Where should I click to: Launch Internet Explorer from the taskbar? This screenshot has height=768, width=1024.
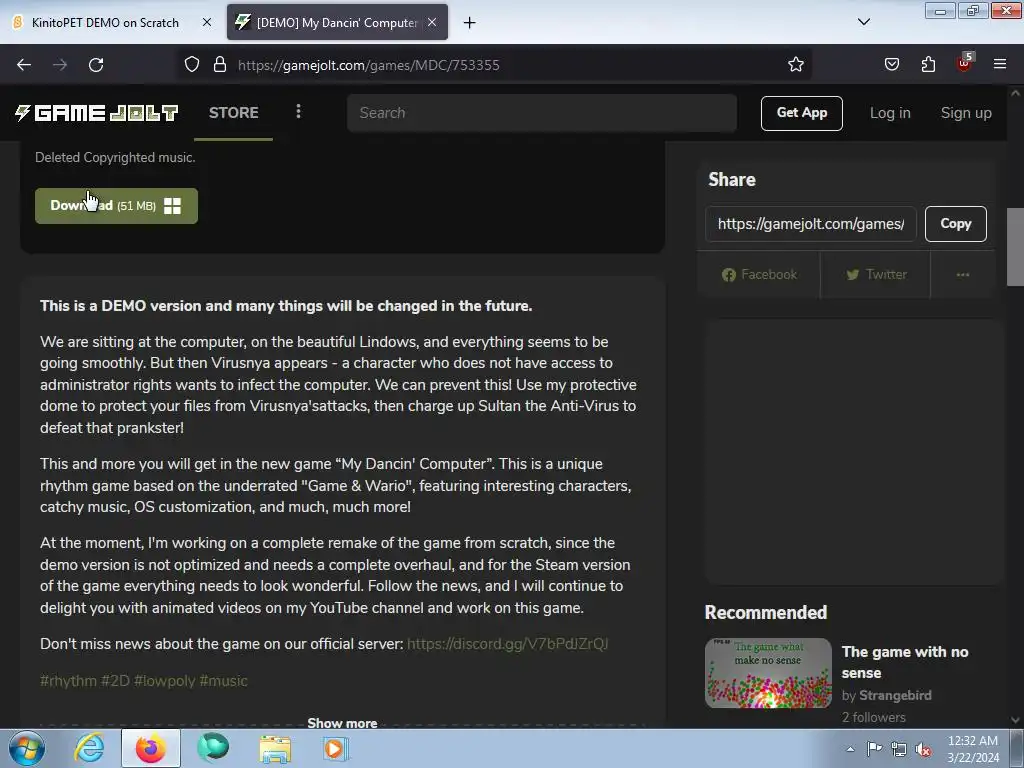tap(89, 748)
